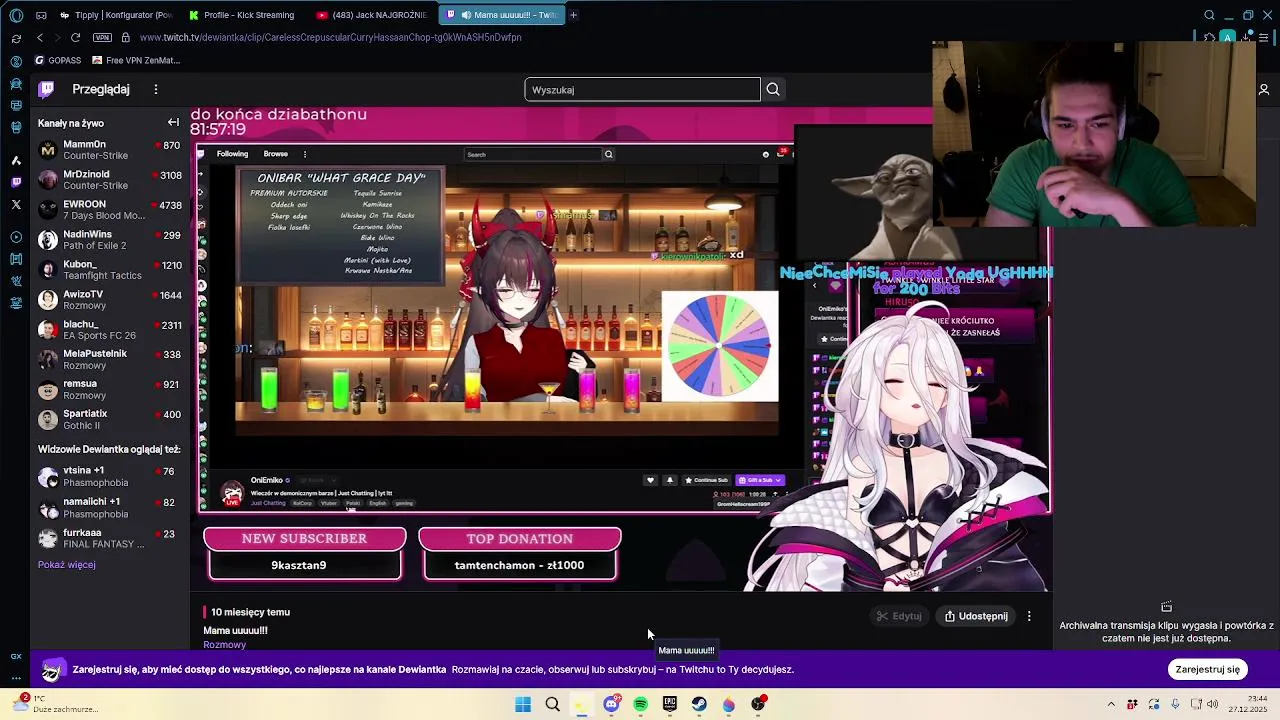The height and width of the screenshot is (720, 1280).
Task: Click the address bar URL
Action: (330, 37)
